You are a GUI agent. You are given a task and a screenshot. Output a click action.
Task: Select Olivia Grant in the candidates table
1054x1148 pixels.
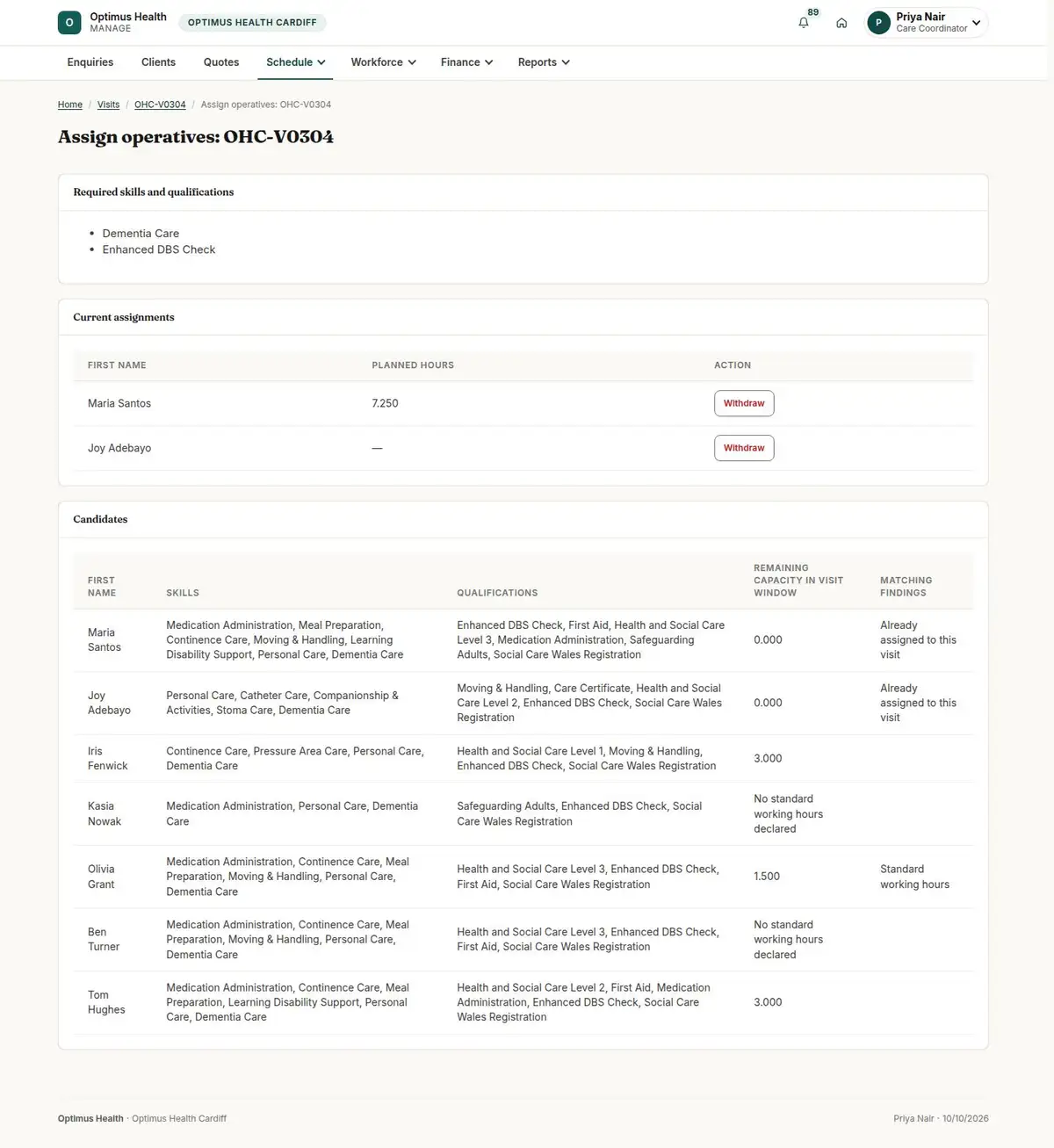point(101,877)
